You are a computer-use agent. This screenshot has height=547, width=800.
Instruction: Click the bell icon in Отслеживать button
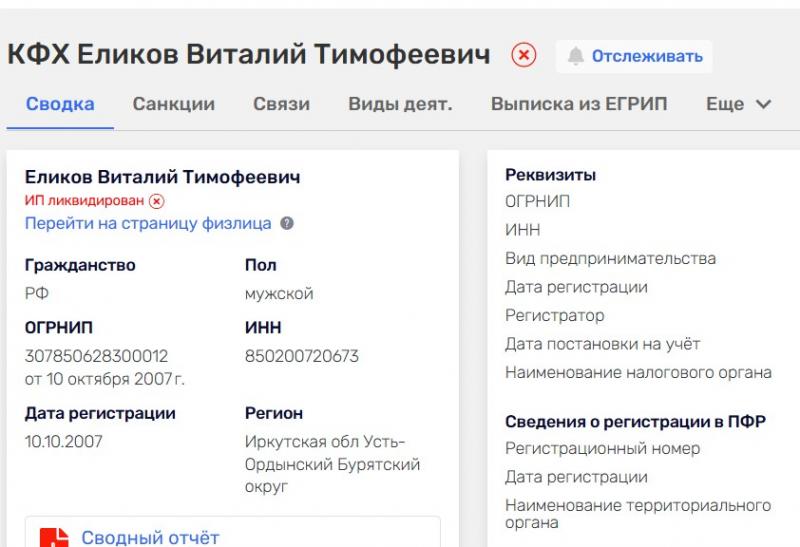576,56
